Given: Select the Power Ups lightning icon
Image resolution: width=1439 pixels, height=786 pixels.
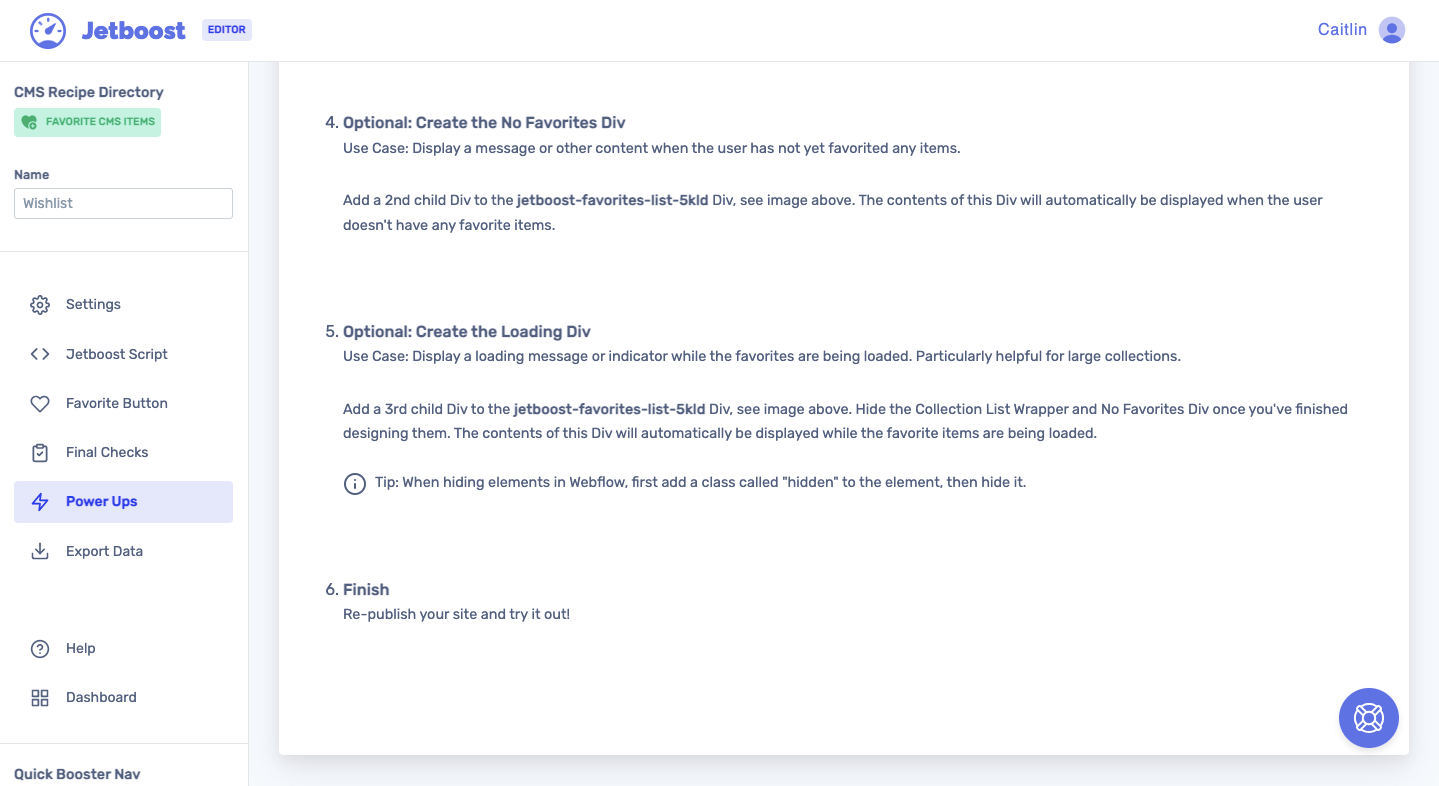Looking at the screenshot, I should coord(40,501).
